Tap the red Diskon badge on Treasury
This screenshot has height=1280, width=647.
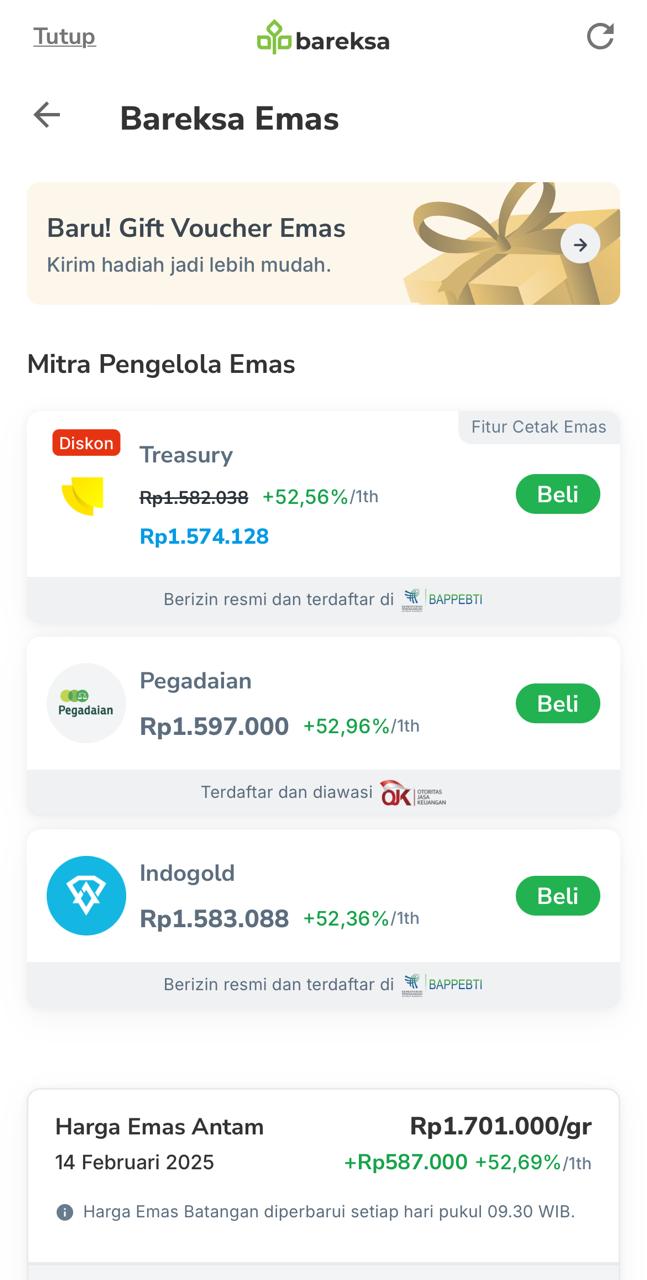coord(86,443)
